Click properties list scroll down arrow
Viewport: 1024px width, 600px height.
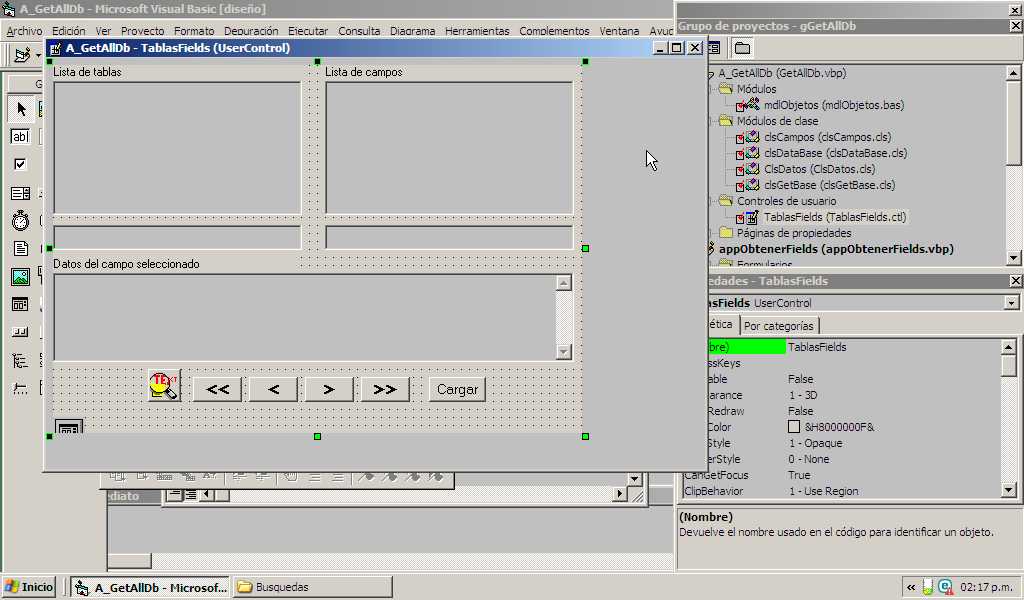coord(1008,490)
